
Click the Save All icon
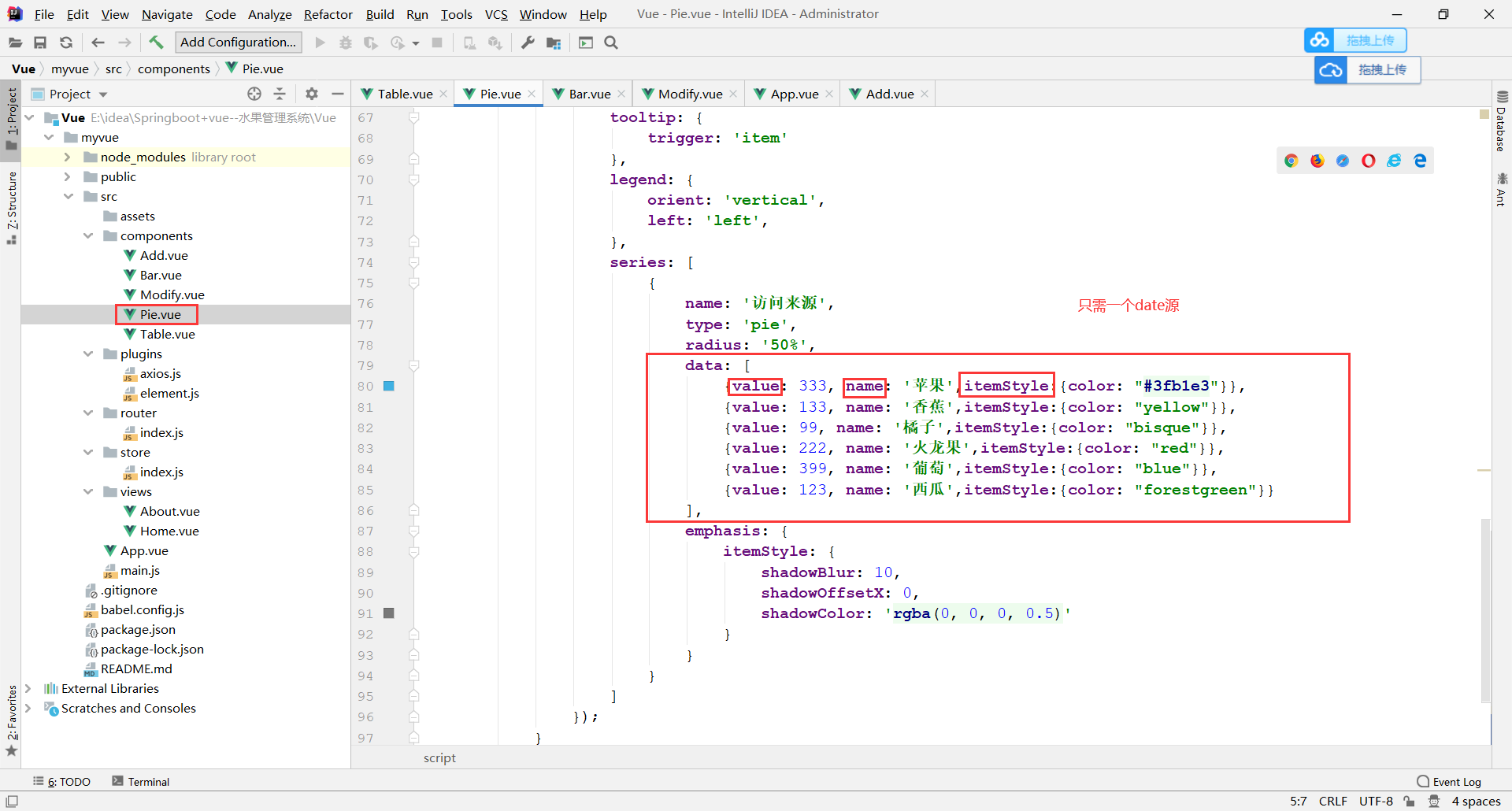[x=41, y=43]
